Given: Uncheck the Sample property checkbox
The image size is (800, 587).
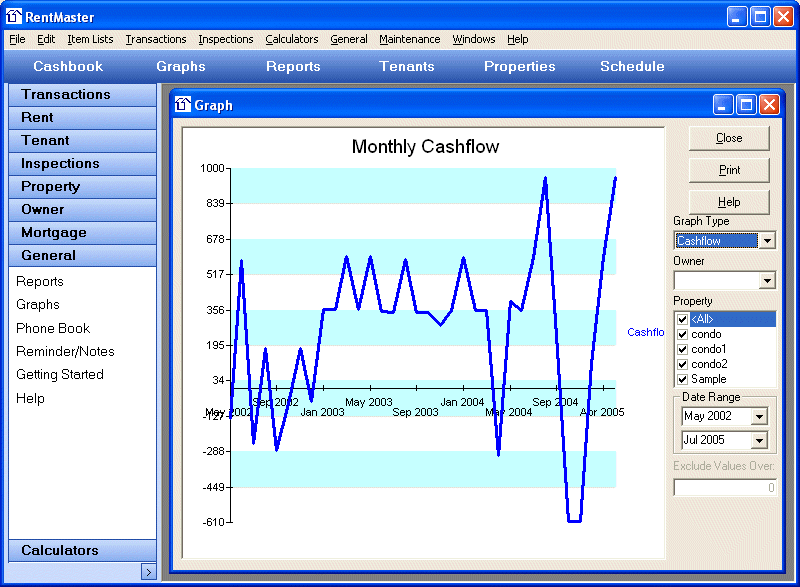Looking at the screenshot, I should coord(682,379).
